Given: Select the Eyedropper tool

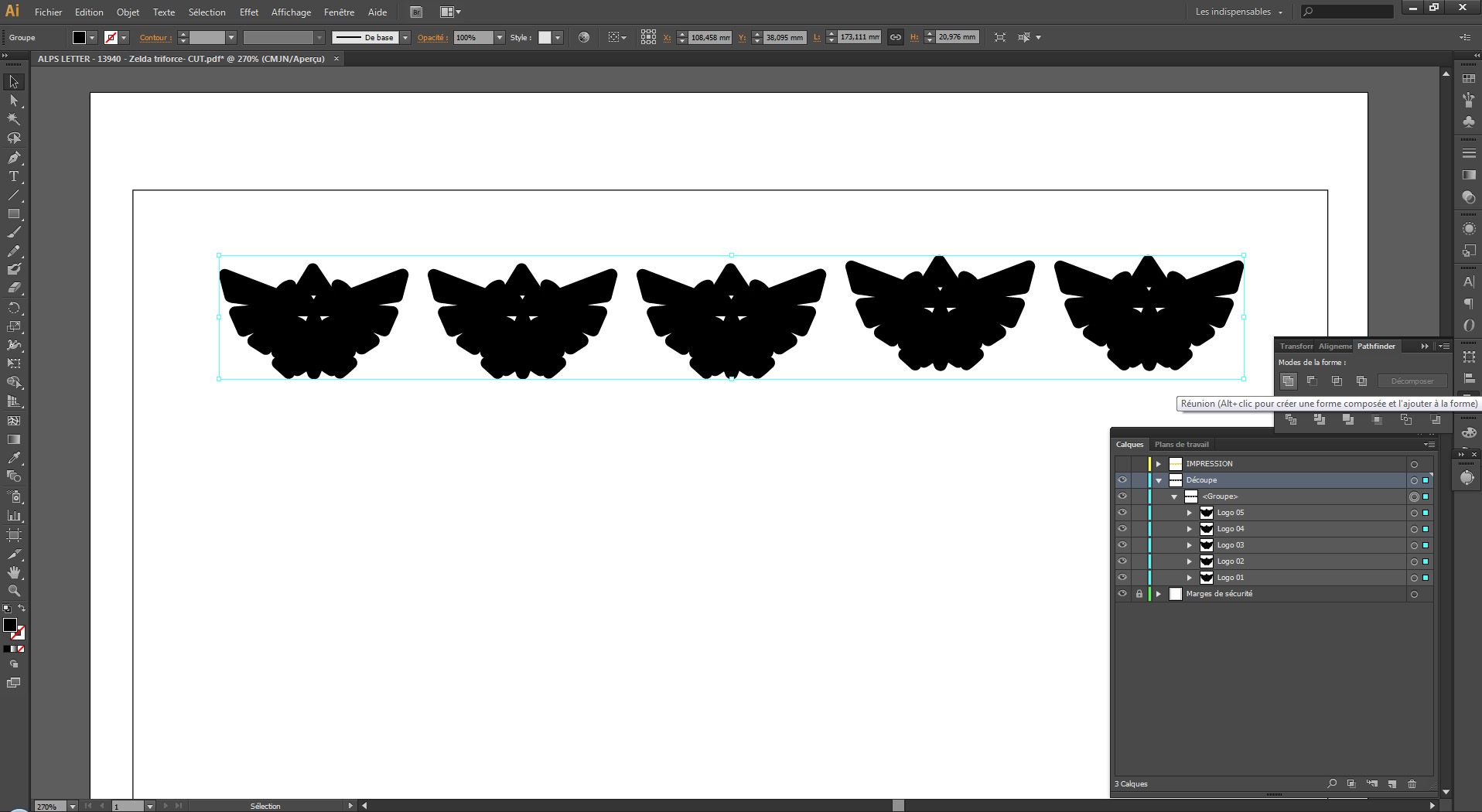Looking at the screenshot, I should (x=14, y=458).
